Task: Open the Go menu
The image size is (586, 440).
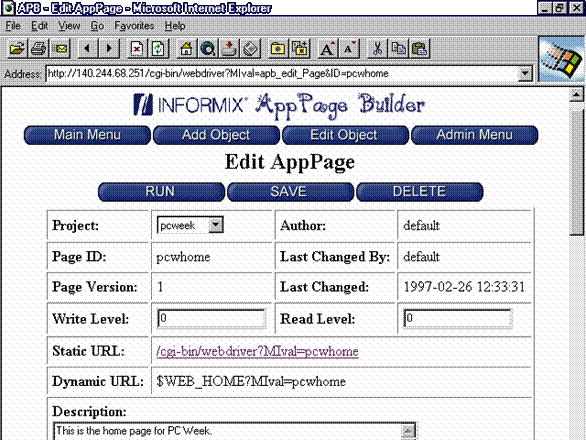Action: 97,26
